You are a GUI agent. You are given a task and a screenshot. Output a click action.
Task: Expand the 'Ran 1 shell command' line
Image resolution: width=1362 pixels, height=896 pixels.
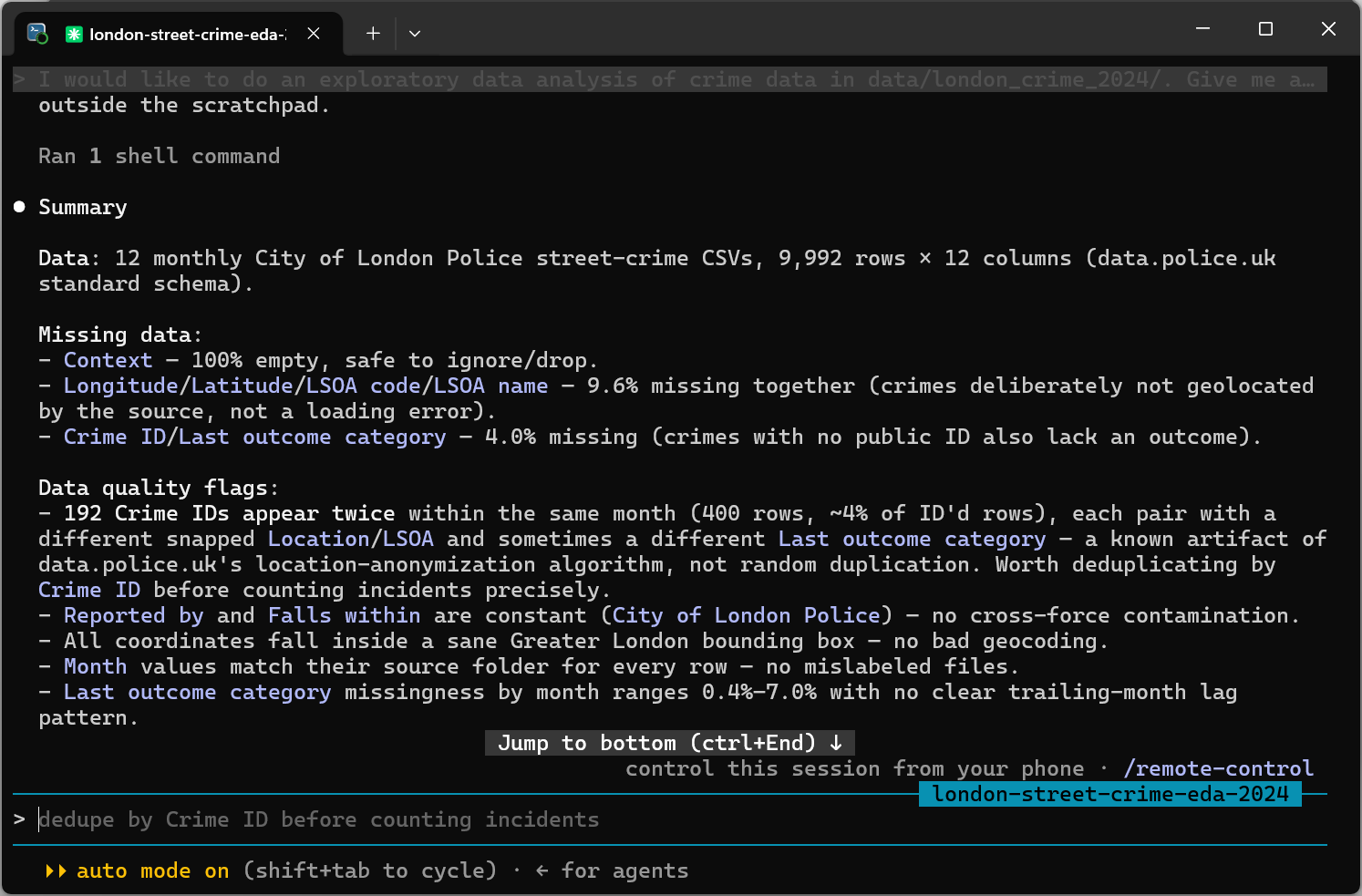159,156
